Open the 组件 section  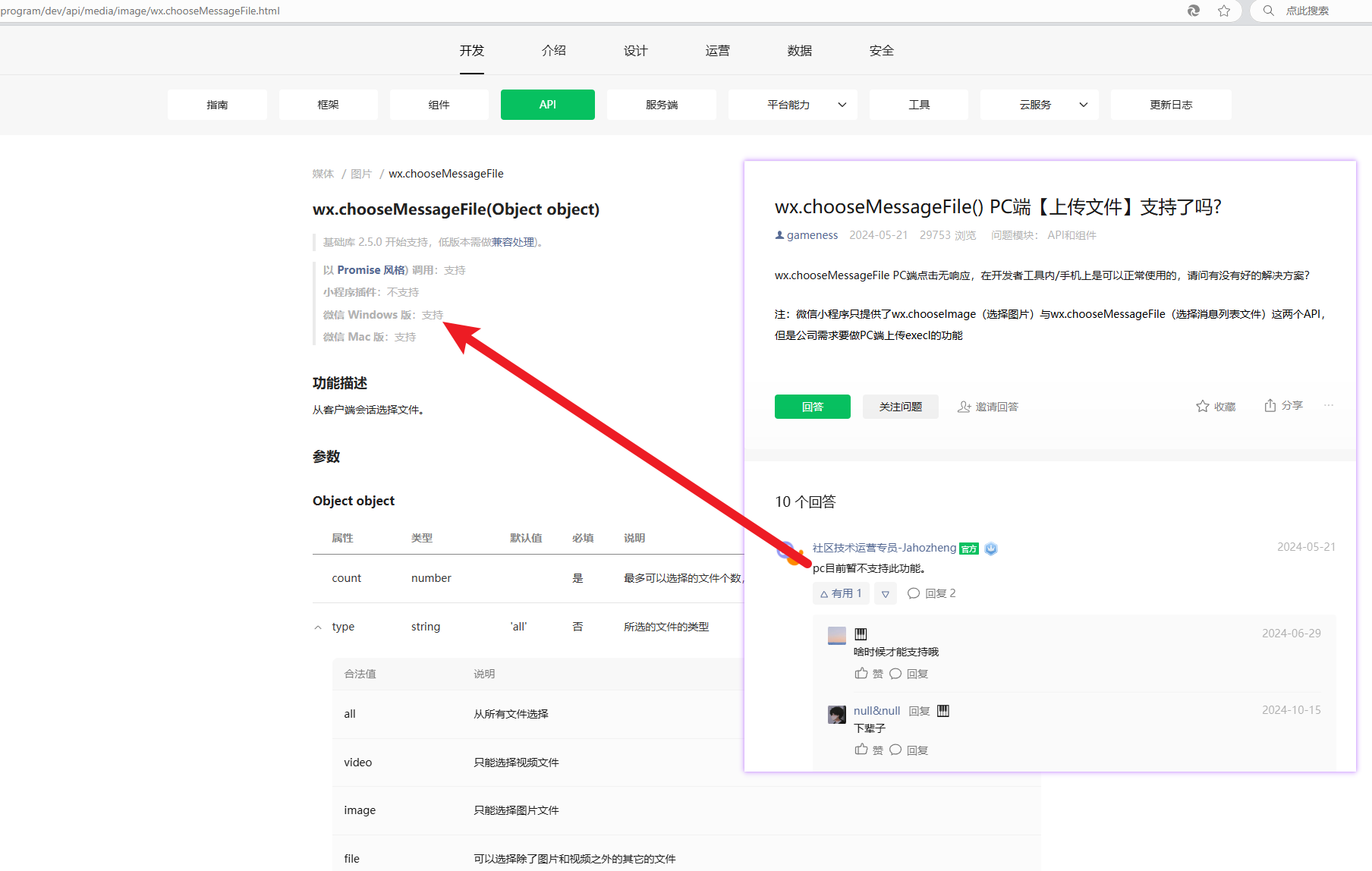tap(439, 105)
